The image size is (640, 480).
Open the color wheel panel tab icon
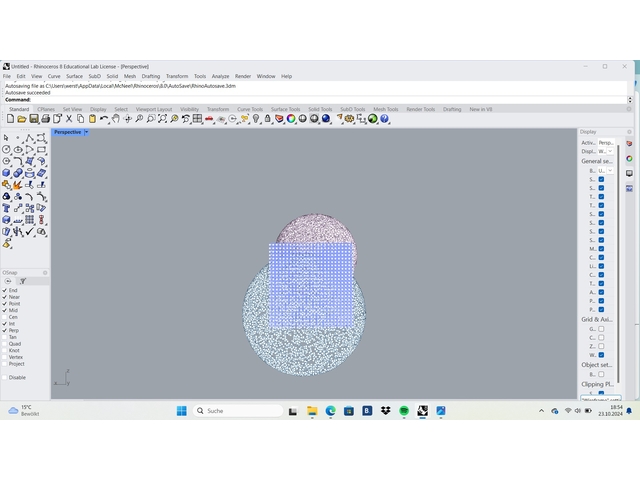(x=629, y=158)
